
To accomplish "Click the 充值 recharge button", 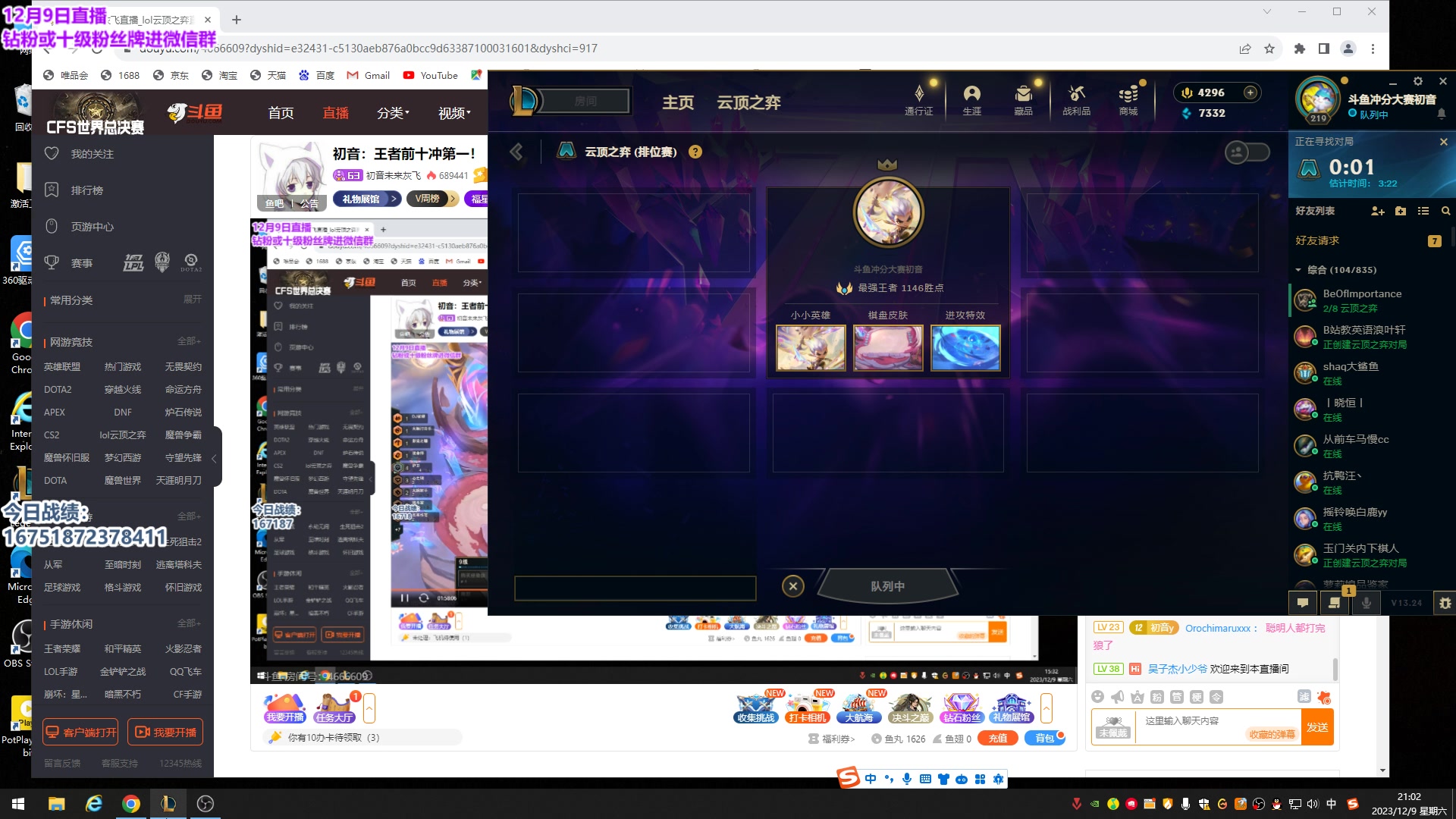I will tap(998, 738).
